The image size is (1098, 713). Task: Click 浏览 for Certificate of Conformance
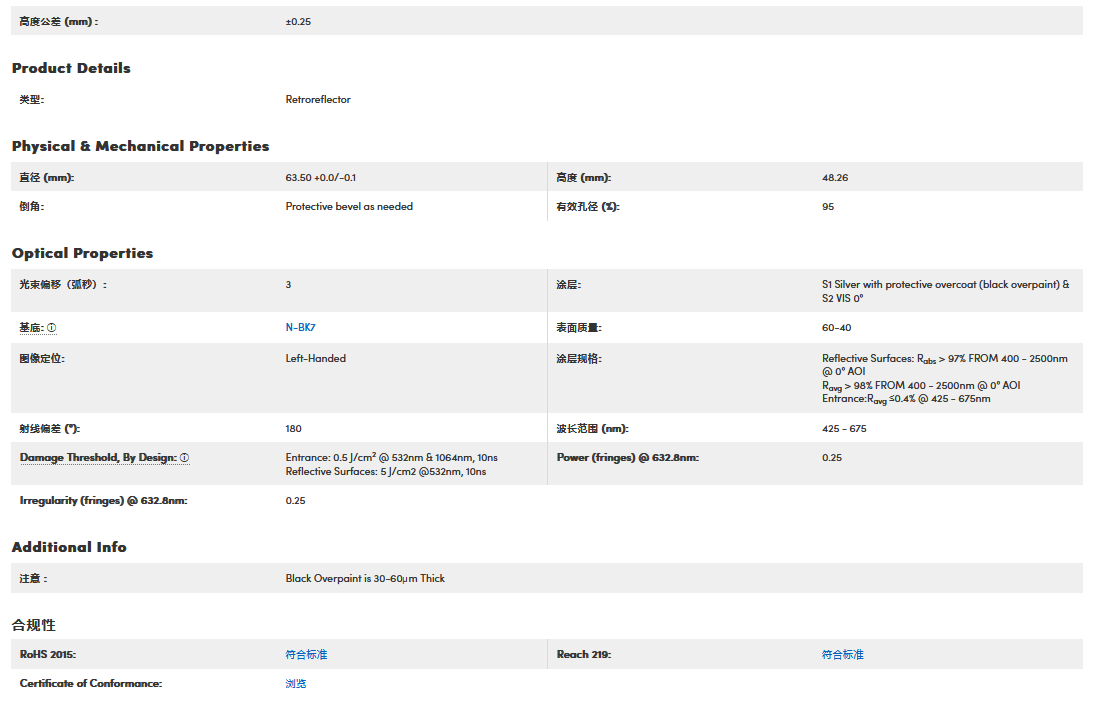pos(296,684)
